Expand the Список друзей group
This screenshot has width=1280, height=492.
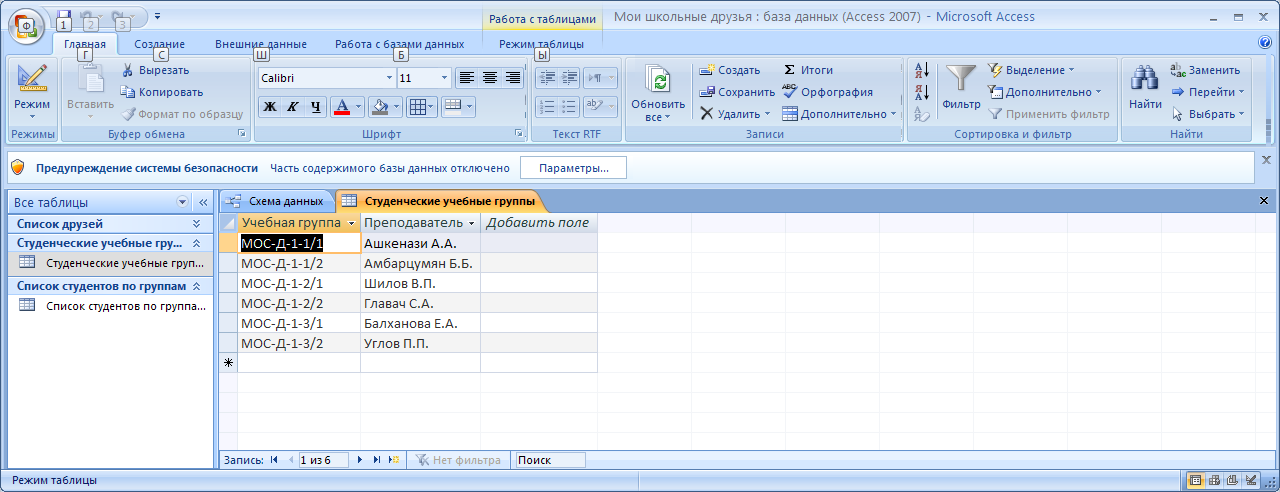[x=196, y=224]
